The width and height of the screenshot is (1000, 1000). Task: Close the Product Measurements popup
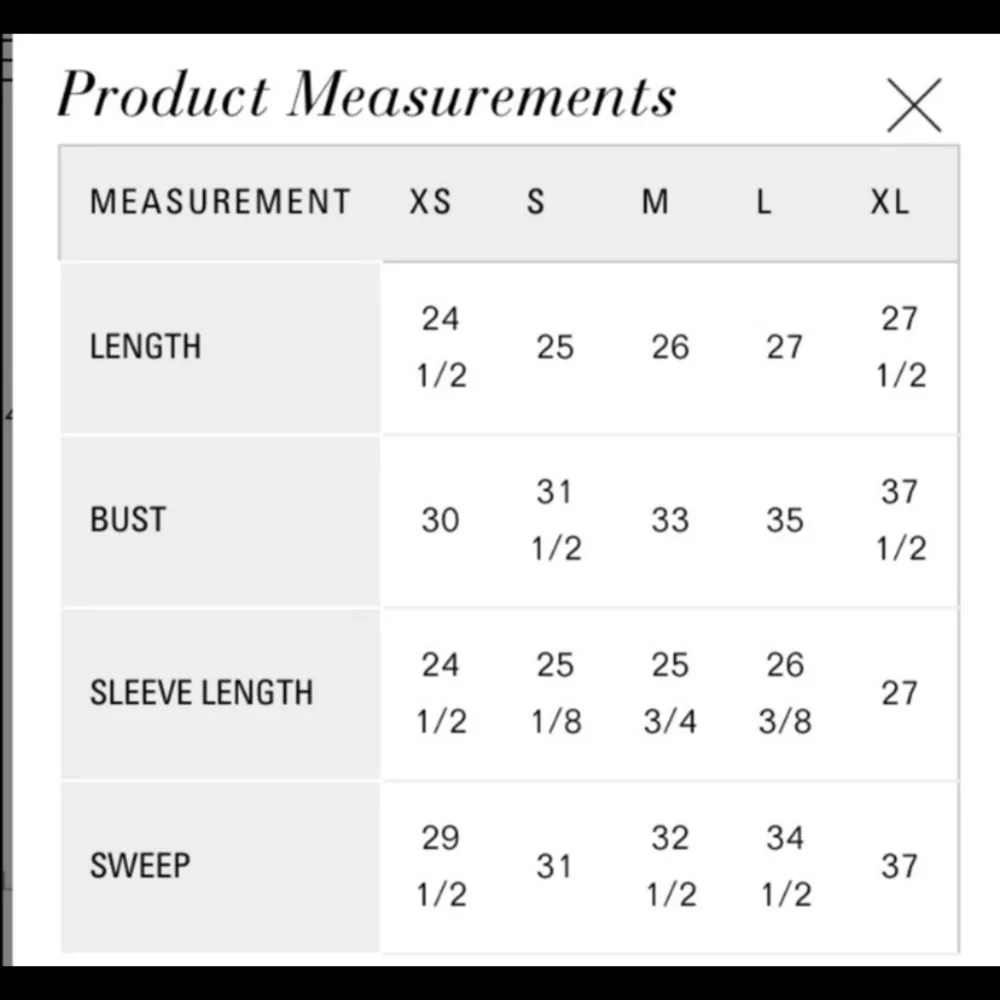[x=914, y=105]
